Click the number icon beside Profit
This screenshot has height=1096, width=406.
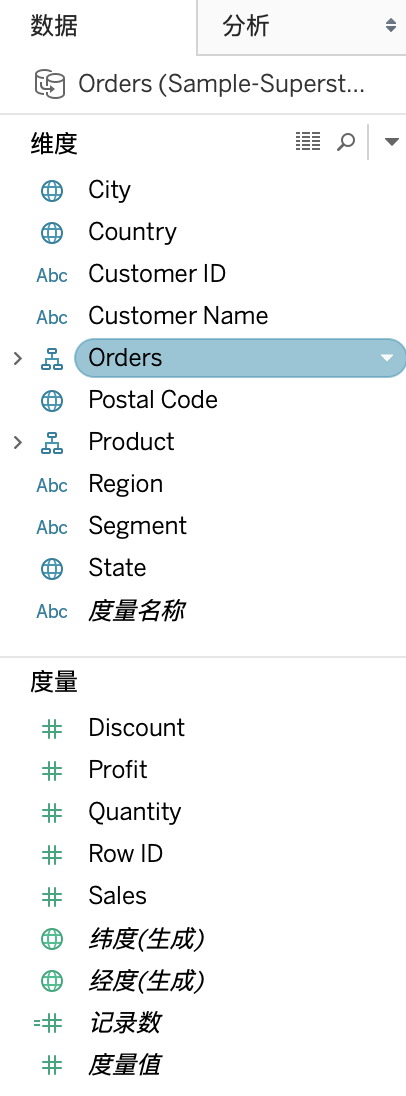pyautogui.click(x=52, y=771)
